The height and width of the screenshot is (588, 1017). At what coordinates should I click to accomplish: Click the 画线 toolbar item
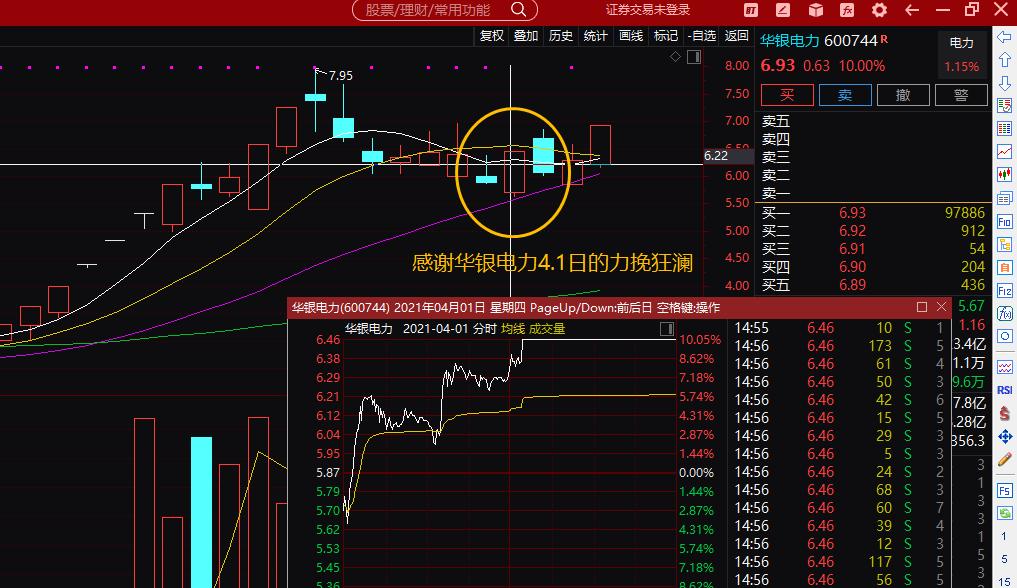click(630, 36)
